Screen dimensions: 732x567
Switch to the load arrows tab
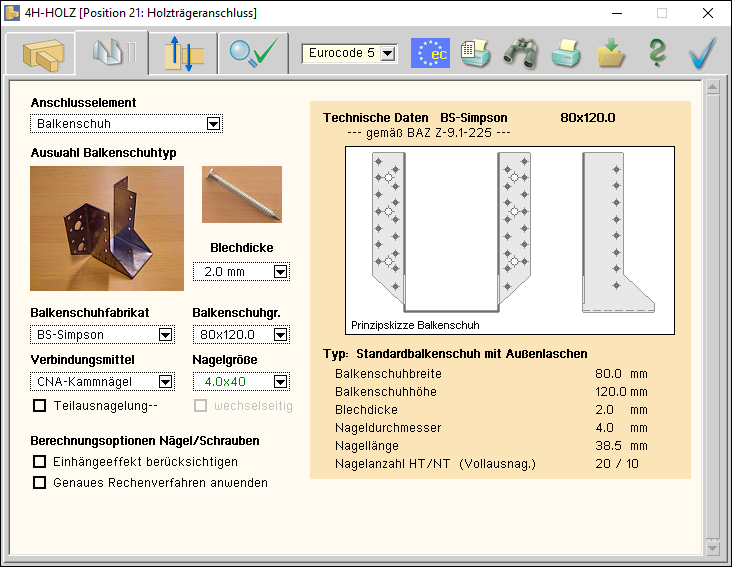click(x=183, y=53)
